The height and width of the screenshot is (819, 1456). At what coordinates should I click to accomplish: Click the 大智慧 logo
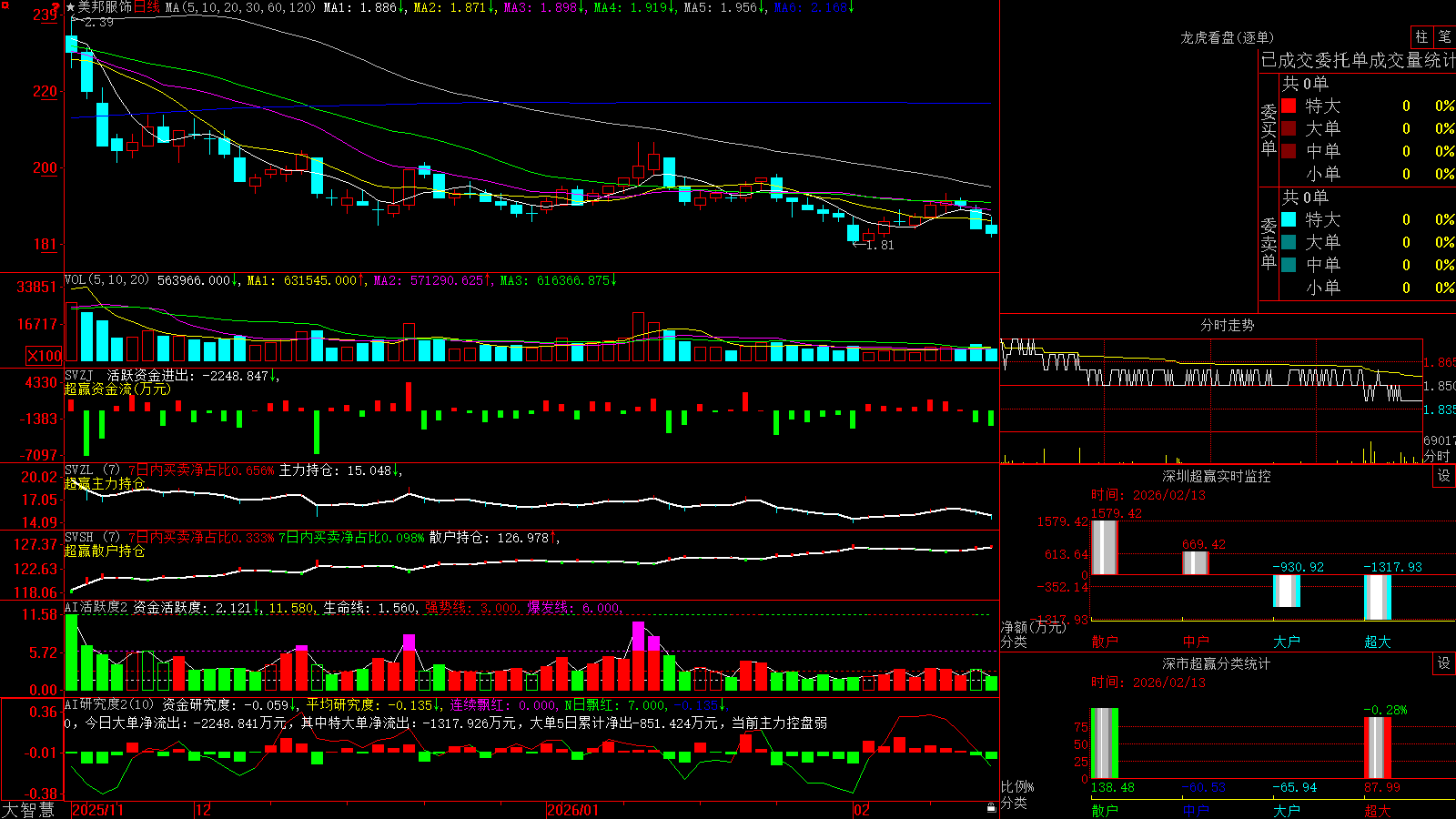[x=28, y=810]
